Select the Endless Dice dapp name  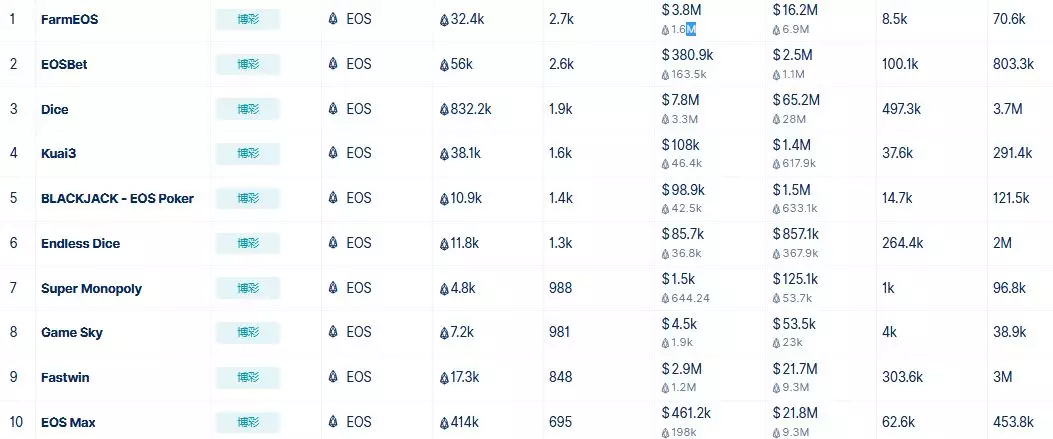[x=81, y=243]
